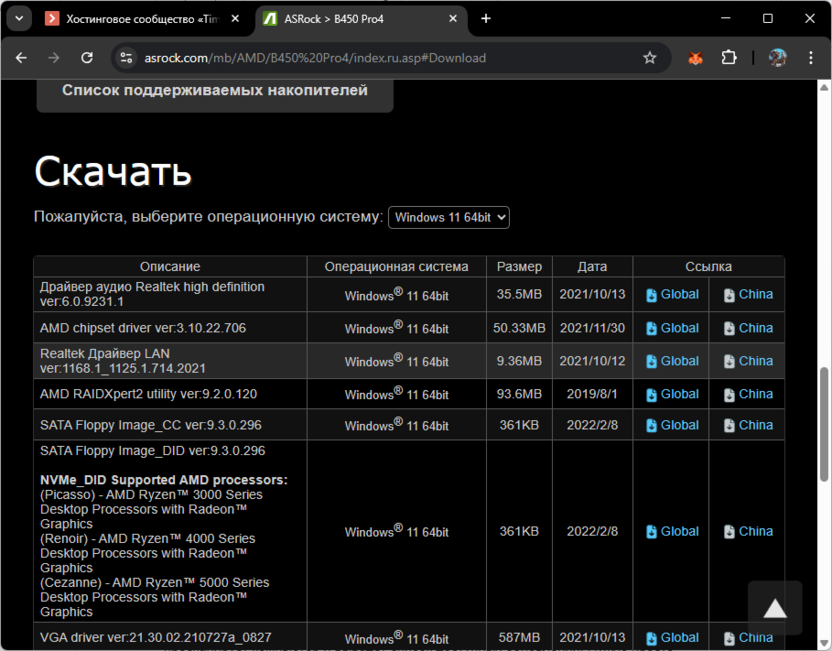
Task: Open the MetaMask fox extension
Action: [695, 58]
